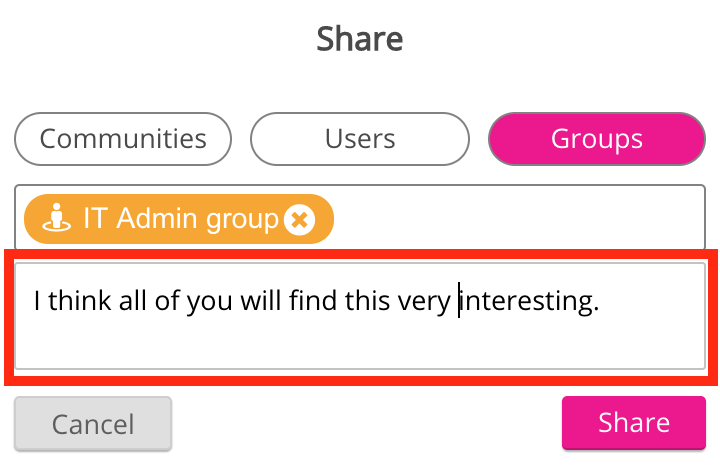720x470 pixels.
Task: Click the Share dialog heading
Action: [x=360, y=39]
